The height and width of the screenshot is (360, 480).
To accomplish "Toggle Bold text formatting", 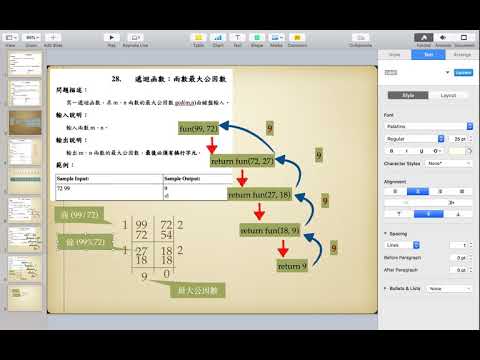I will 391,151.
